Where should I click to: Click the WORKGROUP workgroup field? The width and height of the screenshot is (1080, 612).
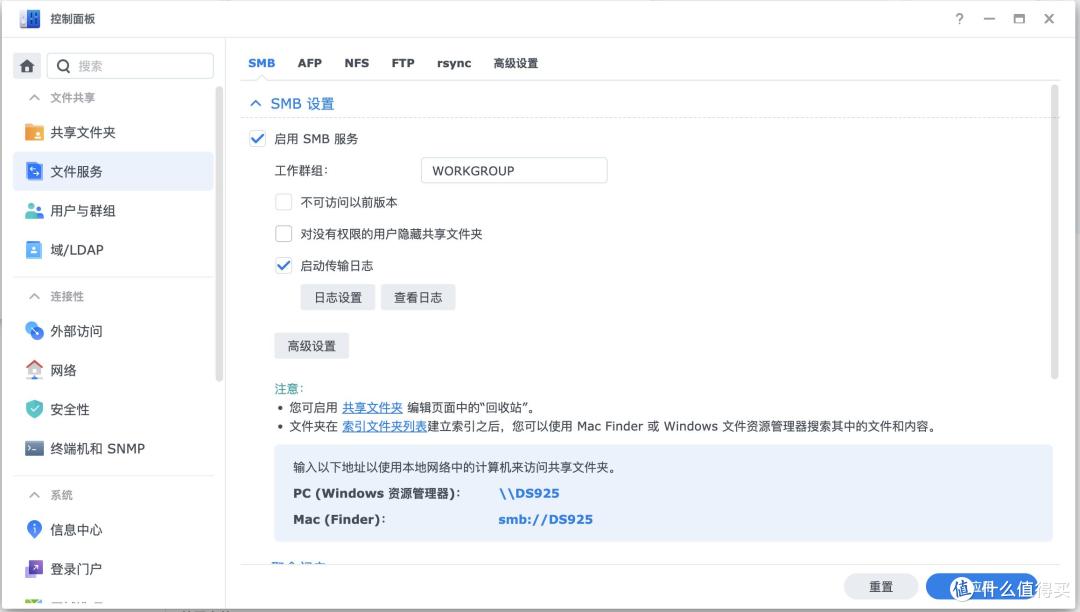pyautogui.click(x=514, y=171)
